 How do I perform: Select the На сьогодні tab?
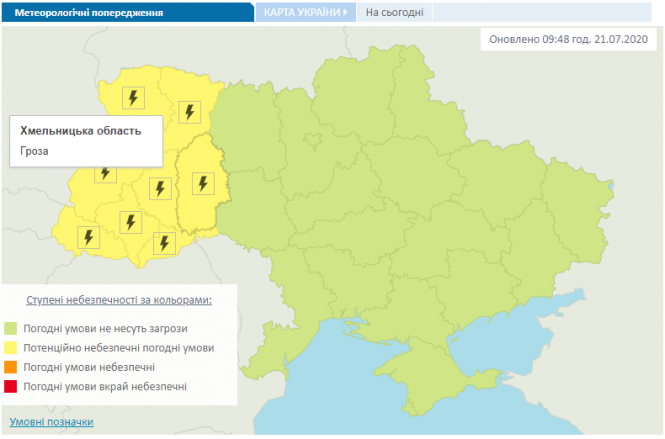[394, 13]
